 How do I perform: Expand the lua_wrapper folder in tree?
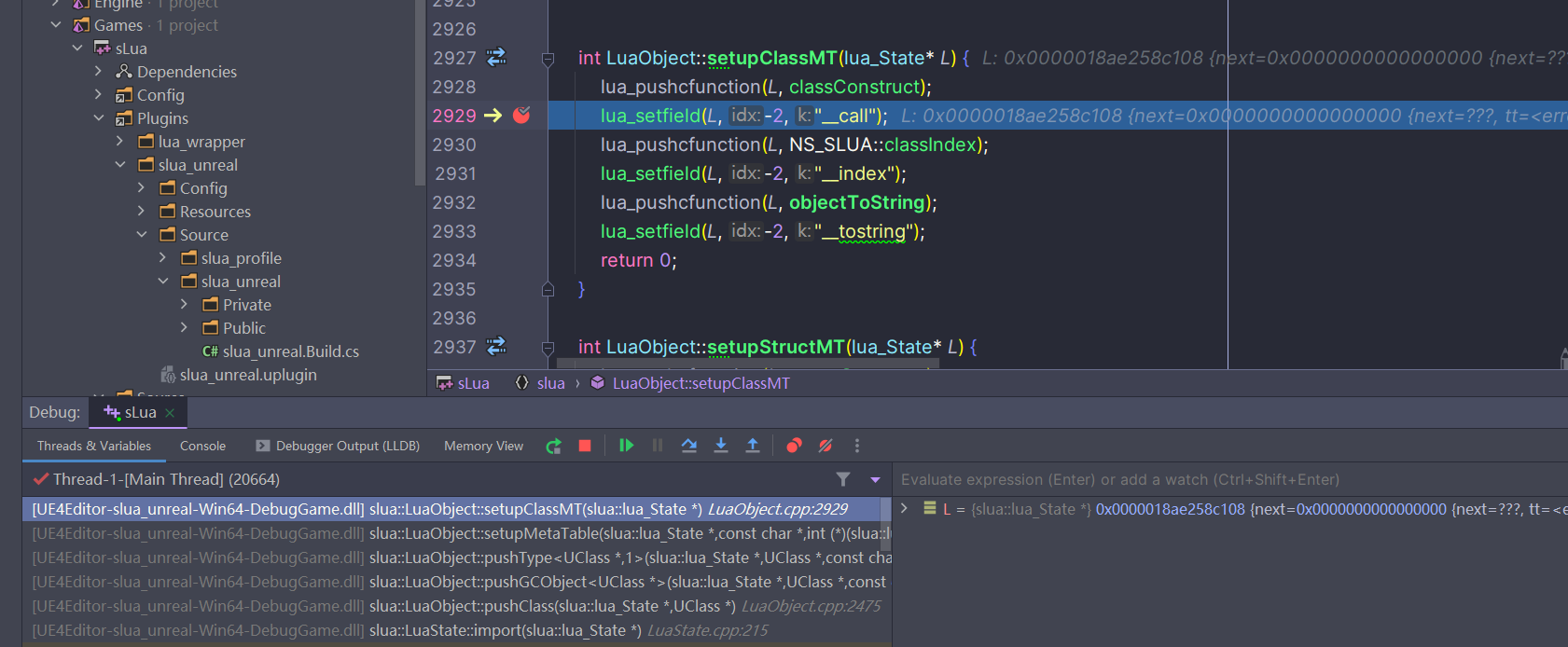(119, 142)
